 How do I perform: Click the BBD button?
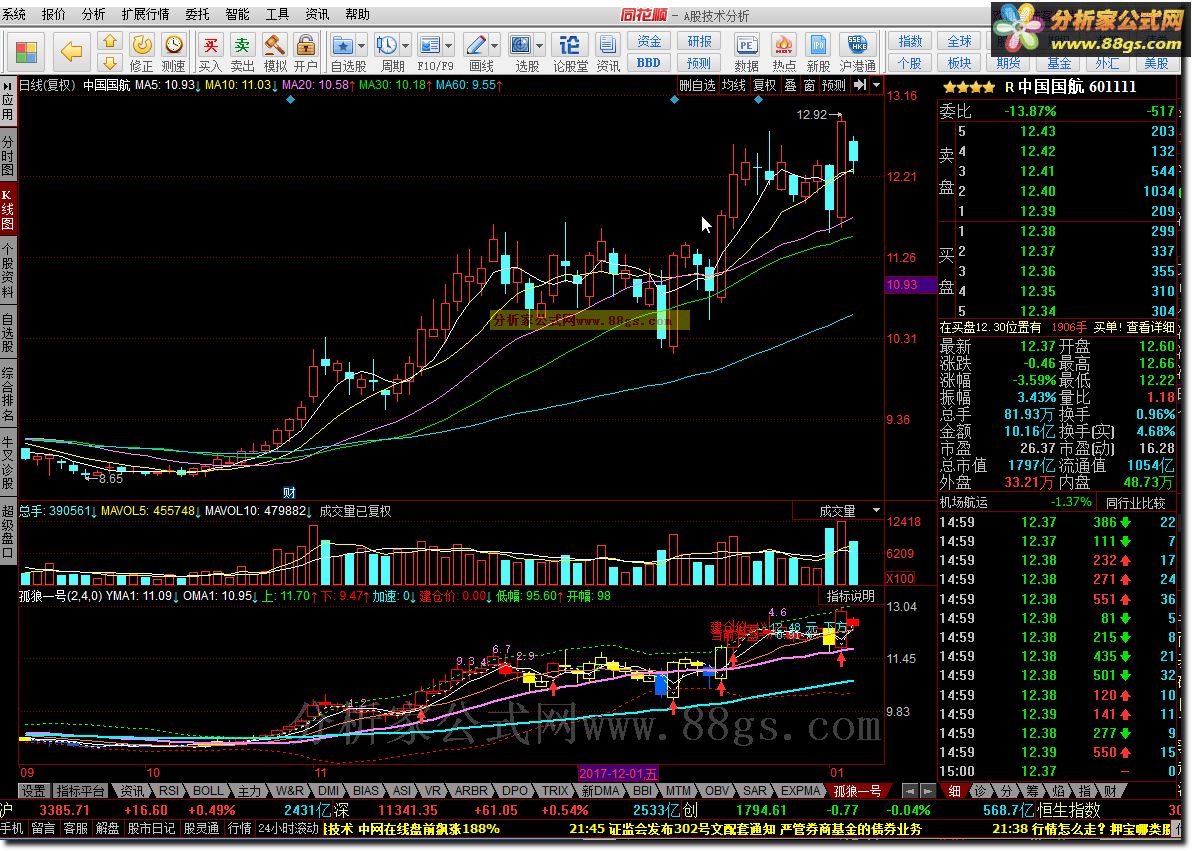(x=649, y=62)
